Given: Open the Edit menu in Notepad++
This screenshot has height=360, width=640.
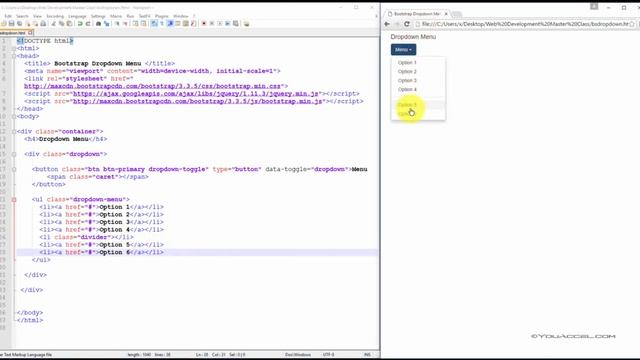Looking at the screenshot, I should pyautogui.click(x=8, y=16).
